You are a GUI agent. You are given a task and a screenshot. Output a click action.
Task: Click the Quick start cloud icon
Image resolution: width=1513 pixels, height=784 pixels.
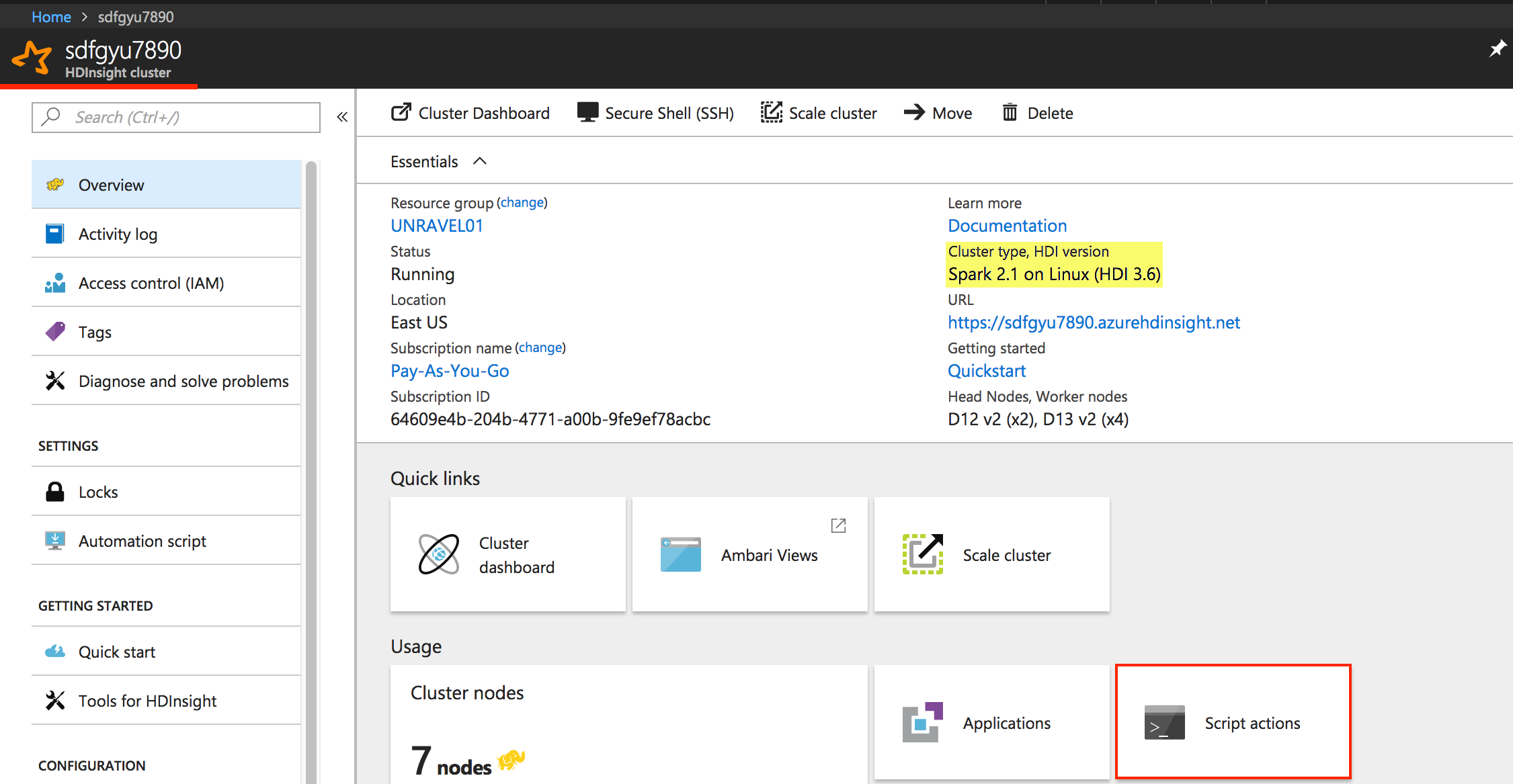55,652
